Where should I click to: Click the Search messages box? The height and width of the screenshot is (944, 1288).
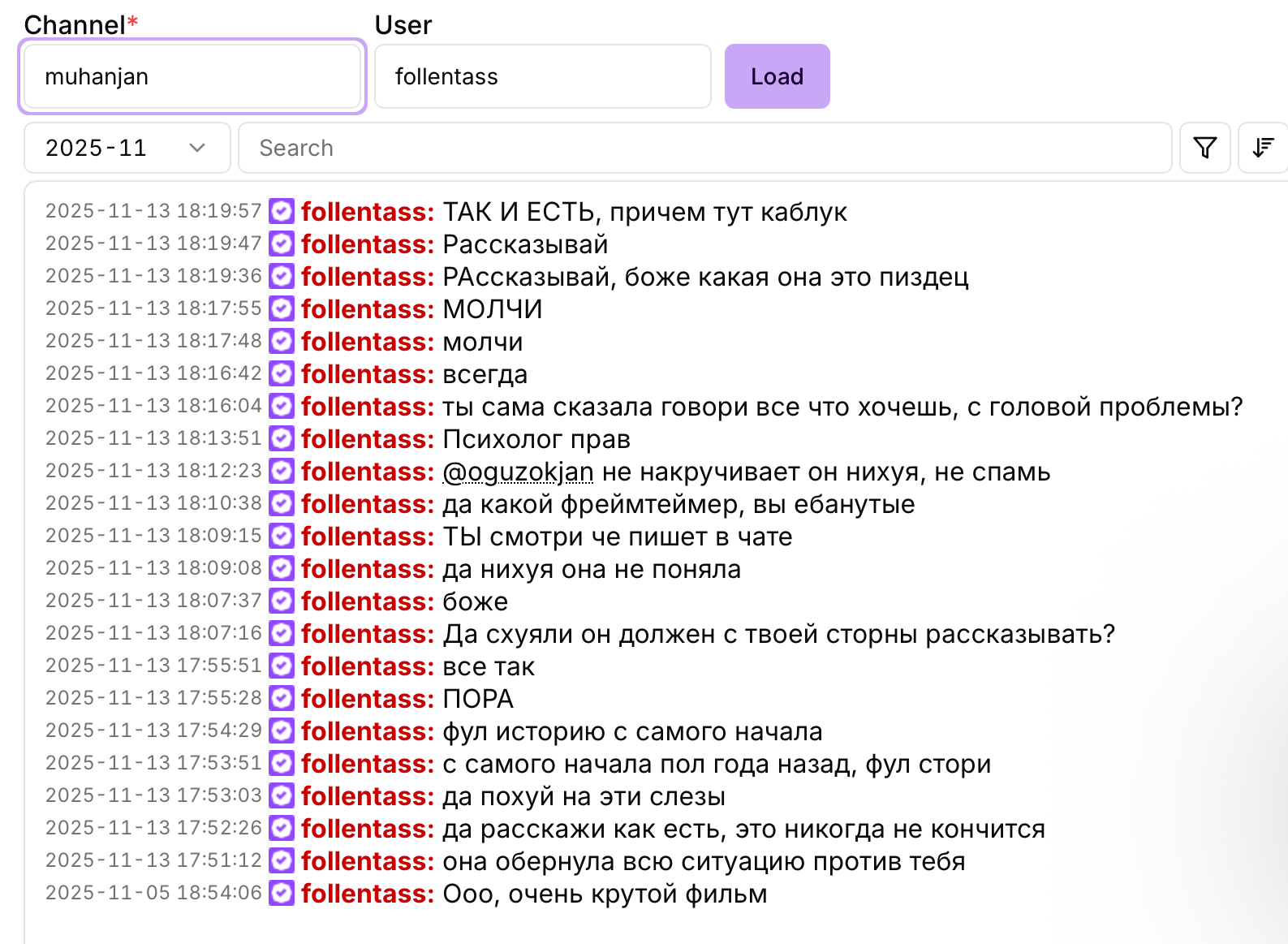point(704,148)
